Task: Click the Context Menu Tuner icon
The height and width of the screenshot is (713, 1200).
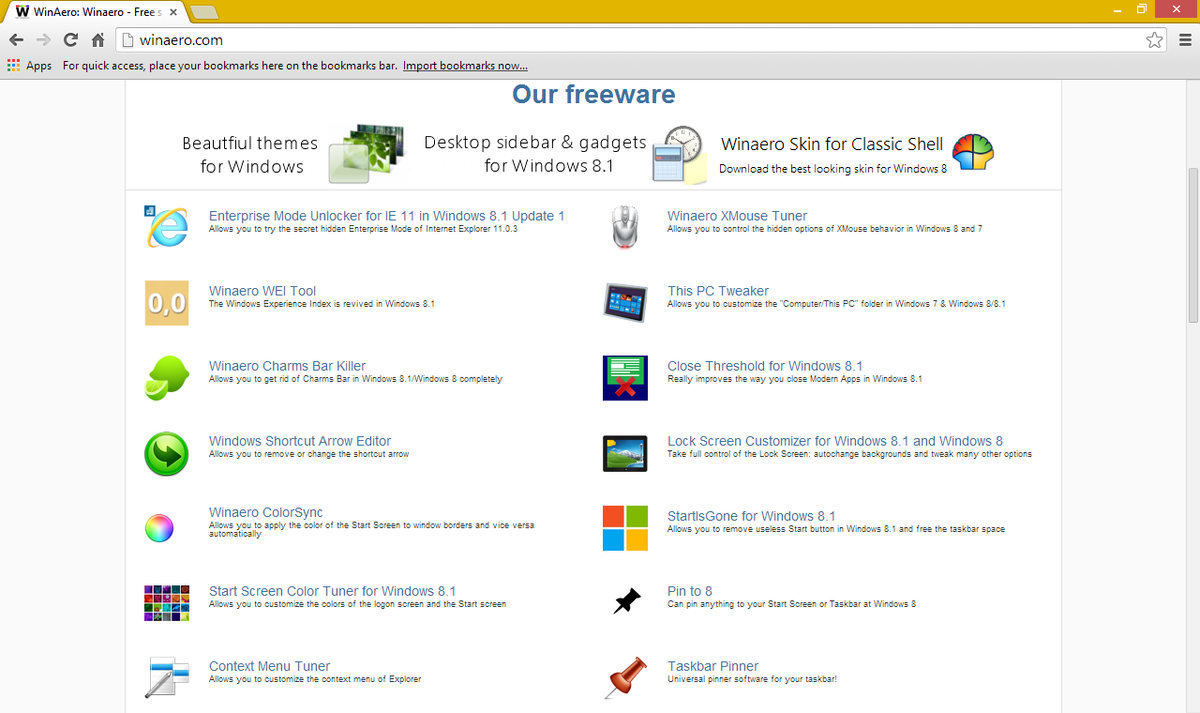Action: pos(167,677)
